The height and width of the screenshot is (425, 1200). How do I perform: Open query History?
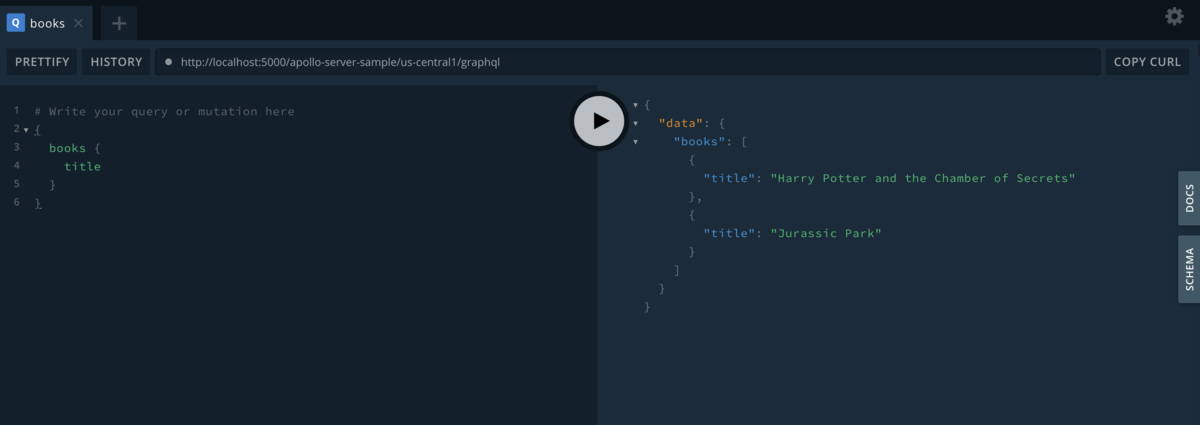coord(116,62)
